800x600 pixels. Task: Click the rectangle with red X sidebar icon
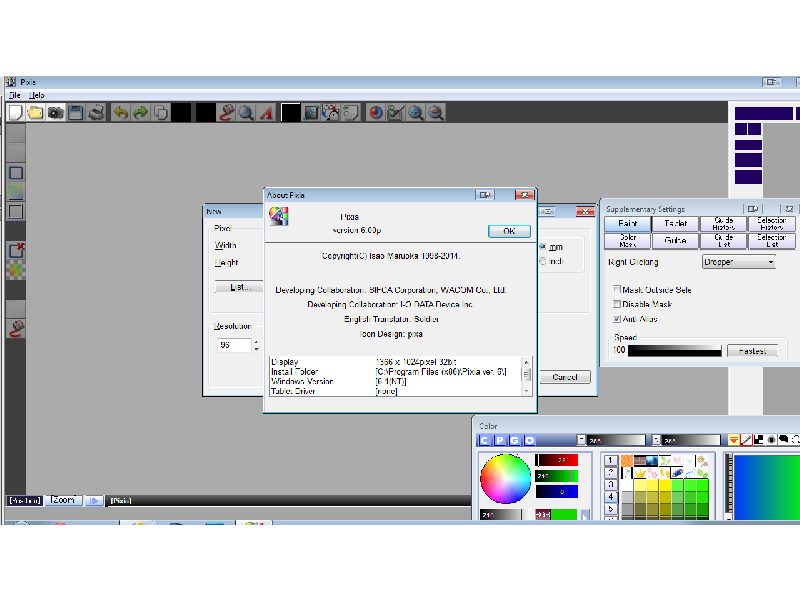[x=16, y=251]
